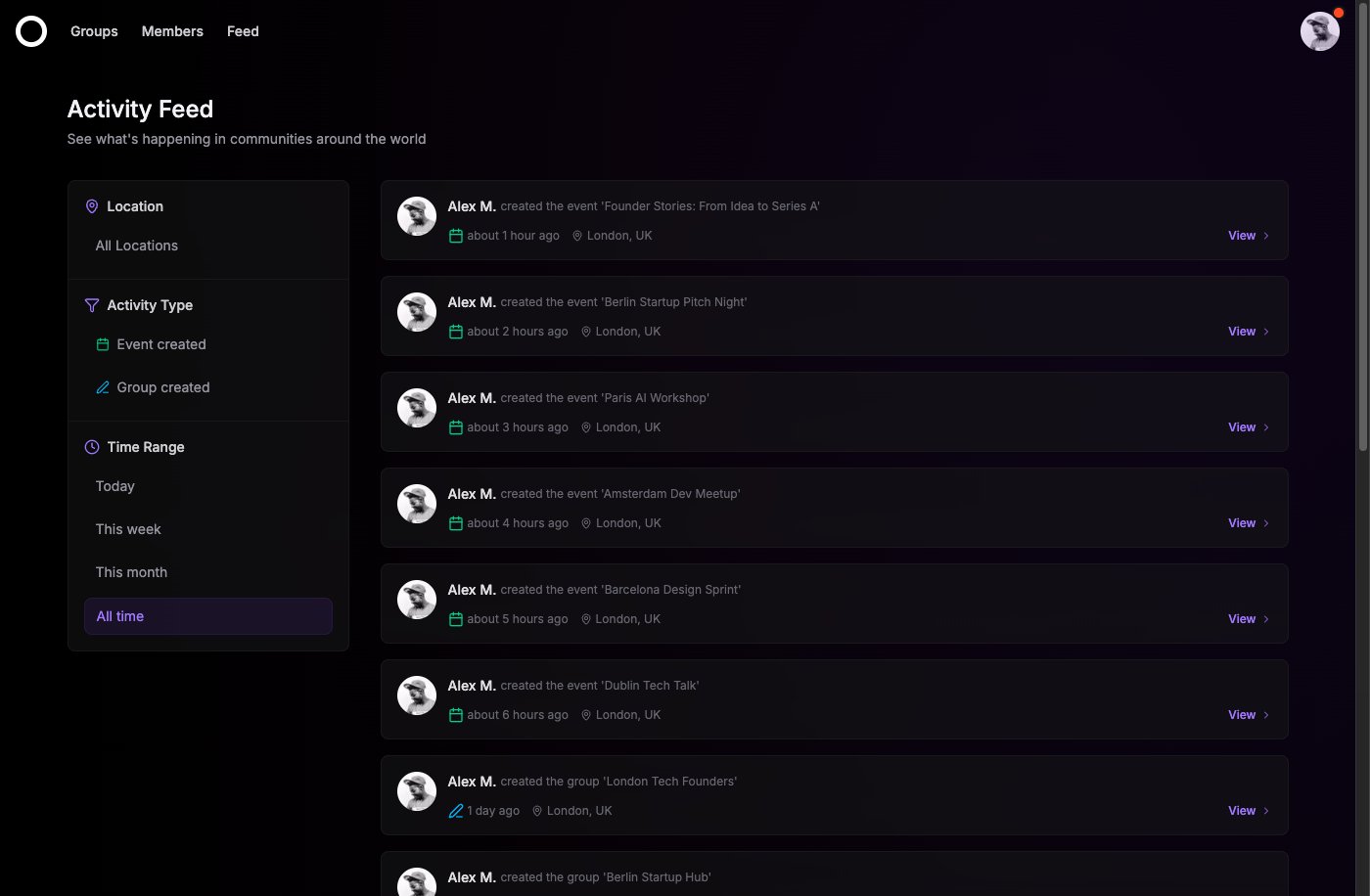The image size is (1370, 896).
Task: Open the Members navigation item
Action: (x=172, y=31)
